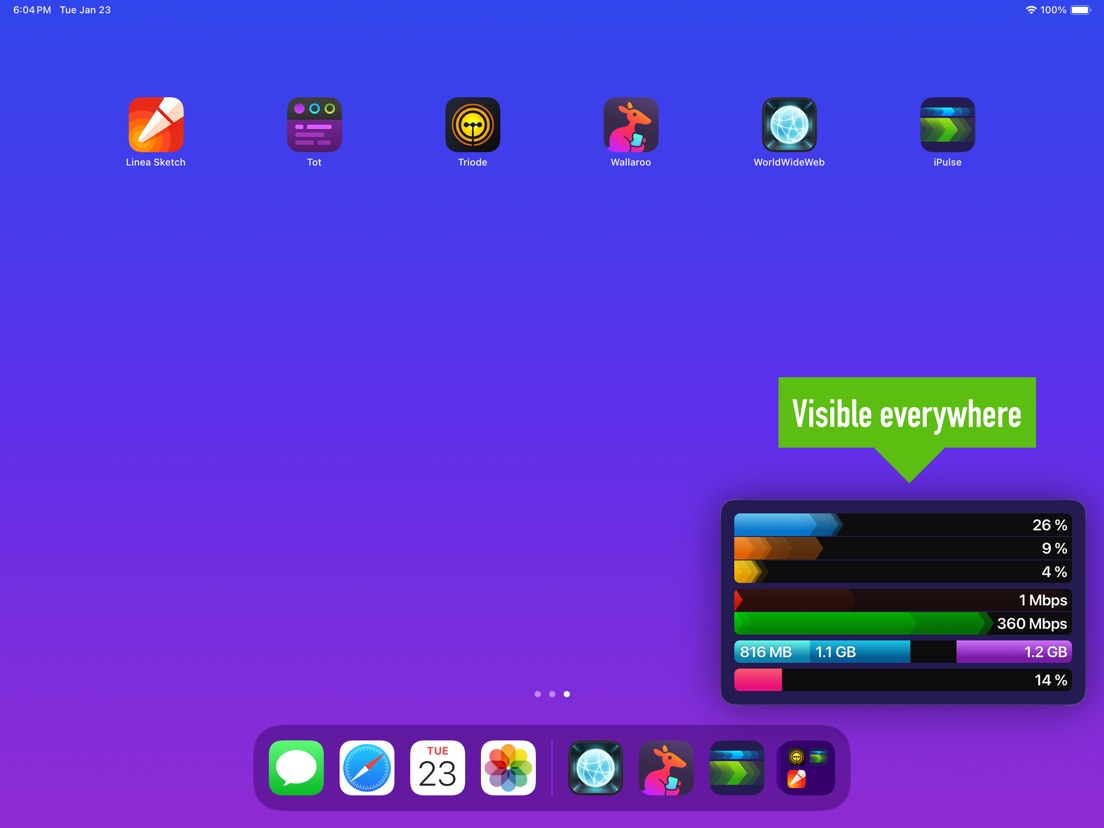Tap the pink 14 % bar

(x=758, y=680)
